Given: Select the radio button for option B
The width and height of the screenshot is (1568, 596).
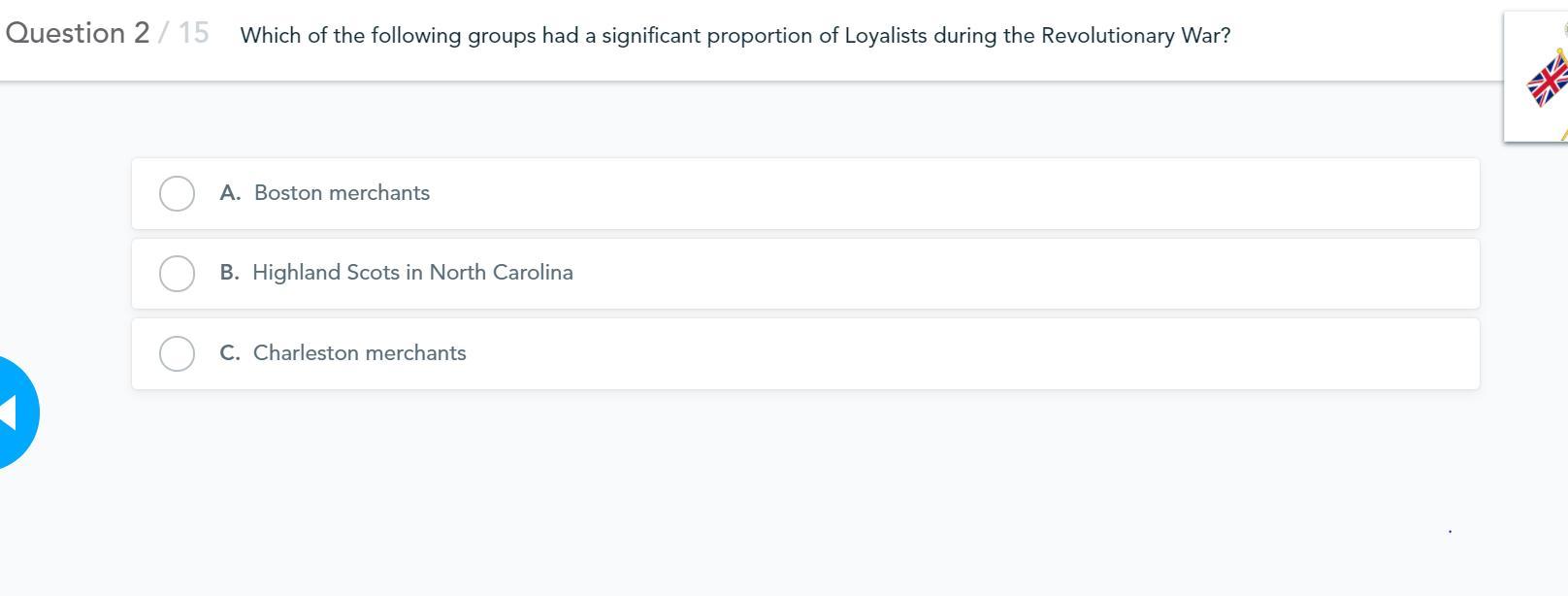Looking at the screenshot, I should coord(177,274).
